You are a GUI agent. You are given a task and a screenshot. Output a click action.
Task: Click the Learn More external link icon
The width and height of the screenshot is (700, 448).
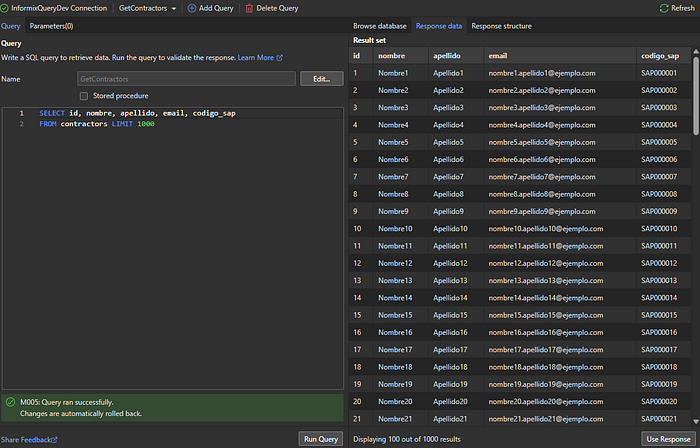(x=279, y=58)
